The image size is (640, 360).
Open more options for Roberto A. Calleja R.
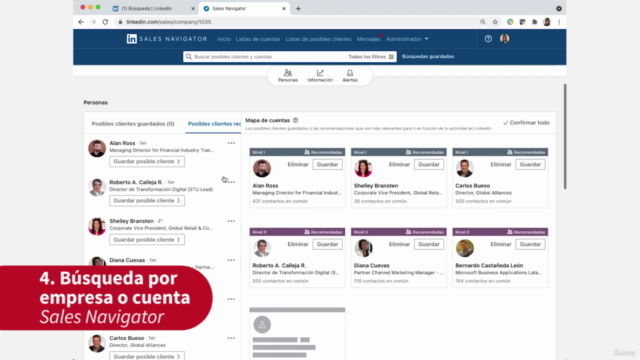[231, 182]
